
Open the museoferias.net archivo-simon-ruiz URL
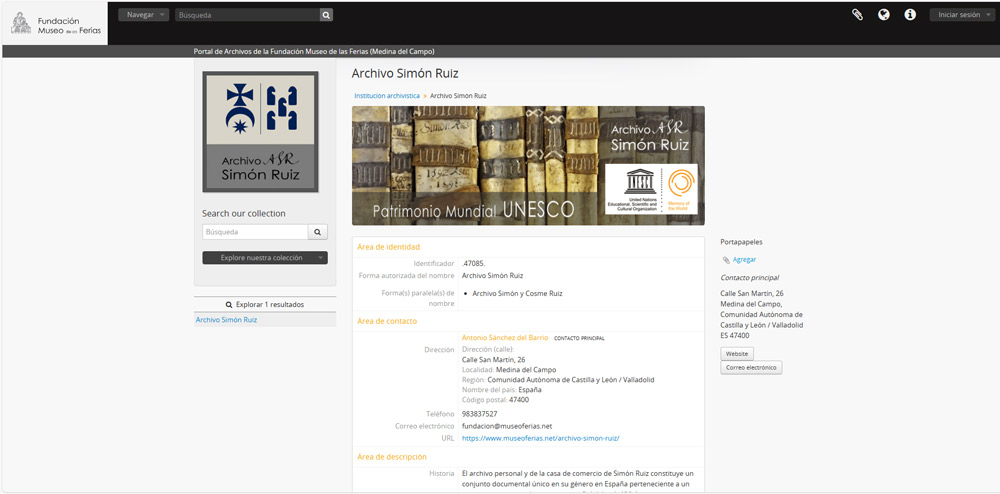(x=541, y=439)
